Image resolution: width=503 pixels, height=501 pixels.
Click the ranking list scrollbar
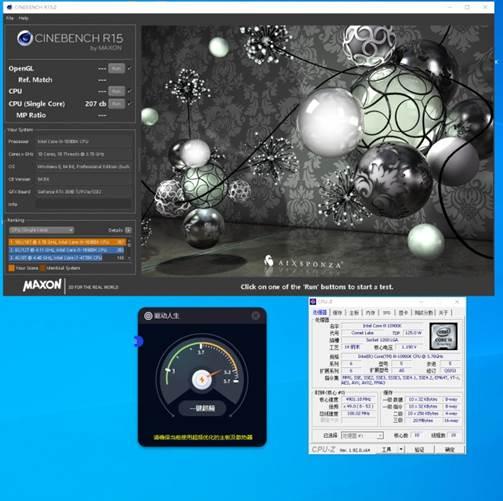click(x=129, y=250)
